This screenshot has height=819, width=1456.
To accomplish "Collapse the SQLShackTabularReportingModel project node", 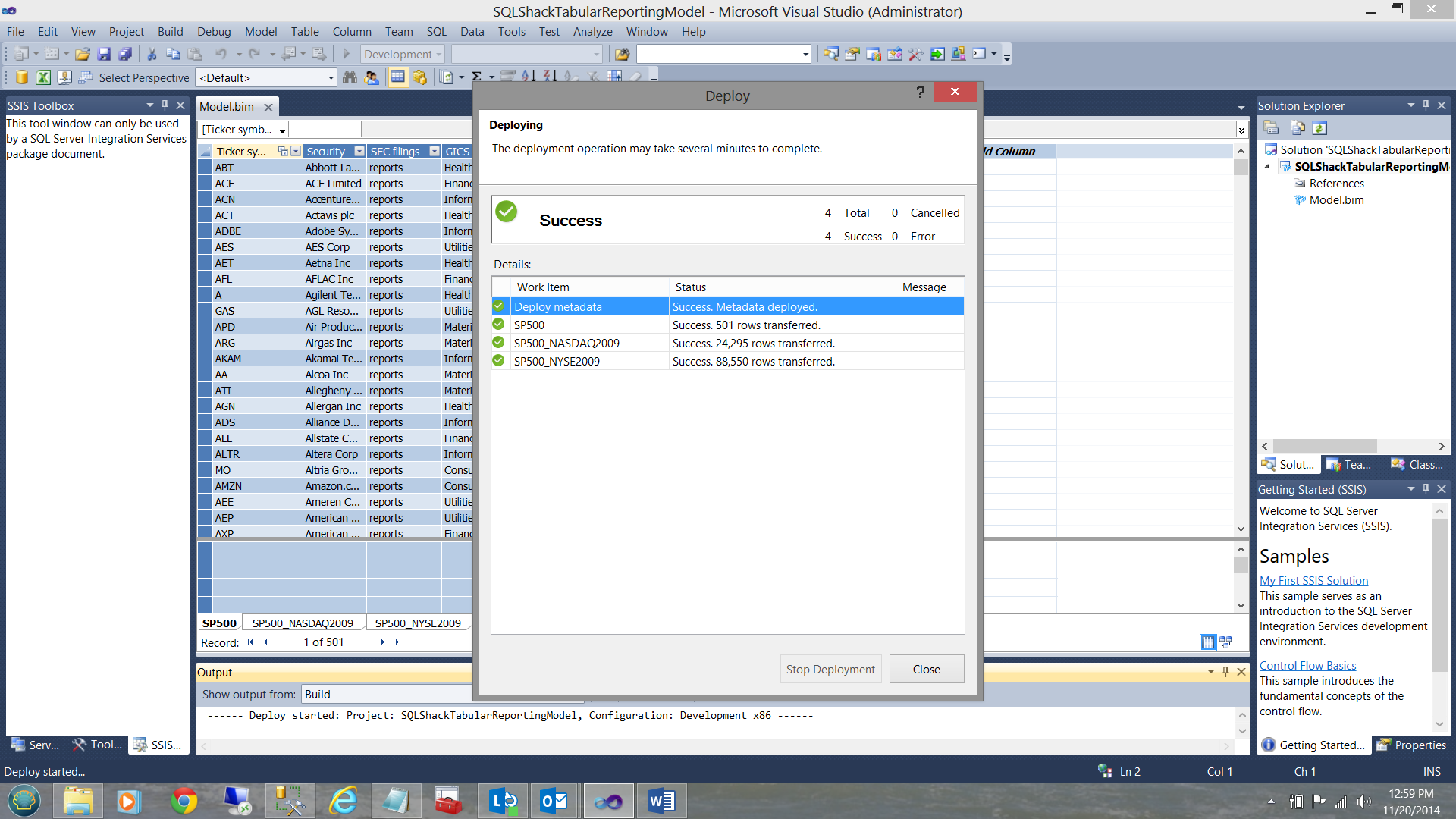I will (1266, 167).
